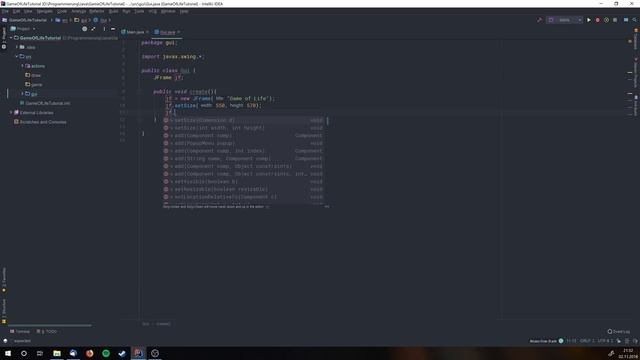This screenshot has height=360, width=640.
Task: Choose add(PopupMenu popup) suggestion
Action: [244, 143]
